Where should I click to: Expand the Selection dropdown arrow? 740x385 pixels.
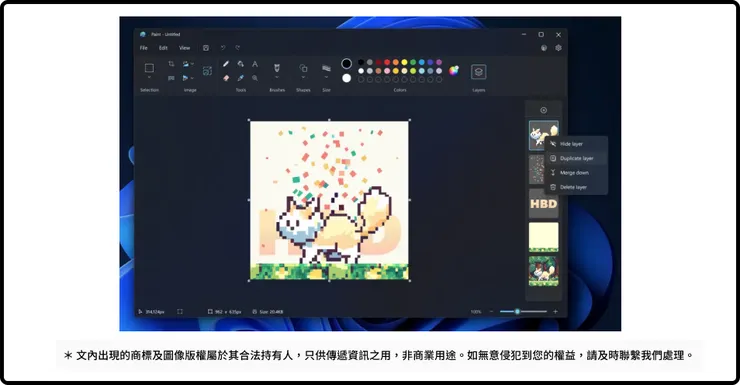(149, 77)
